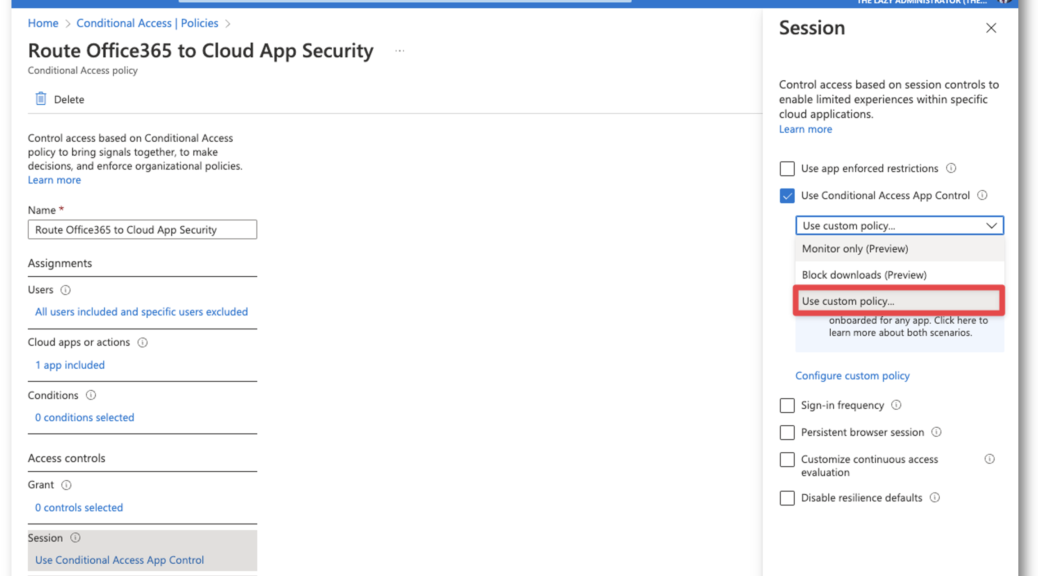Click the Access controls section heading
The height and width of the screenshot is (576, 1038).
click(x=66, y=458)
